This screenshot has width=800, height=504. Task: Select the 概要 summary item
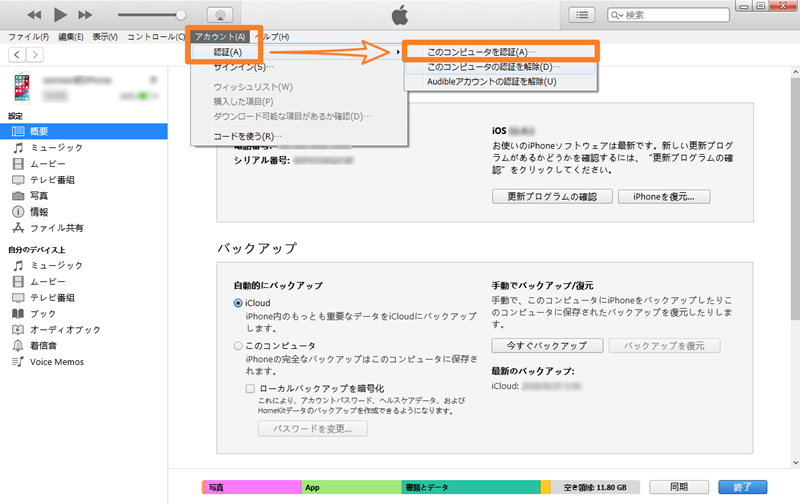coord(84,131)
